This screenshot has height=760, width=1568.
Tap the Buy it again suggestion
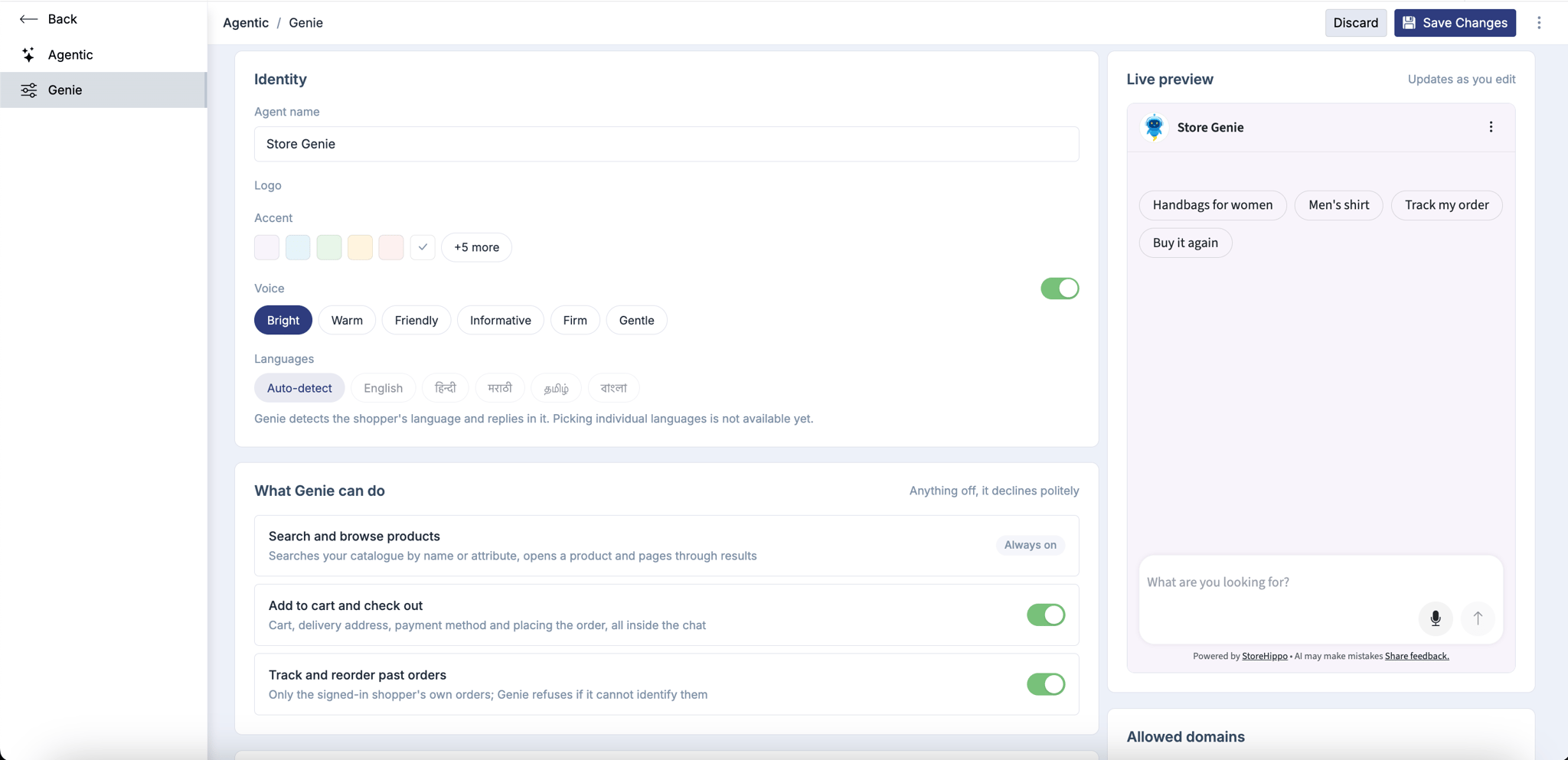coord(1185,243)
